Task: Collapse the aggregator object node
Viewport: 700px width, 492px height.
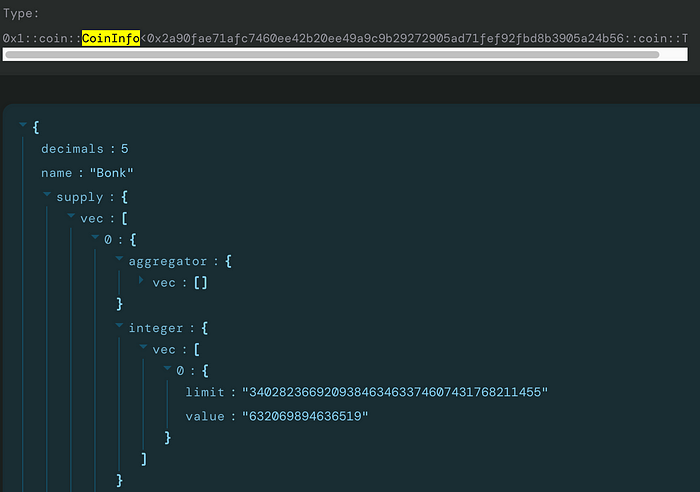Action: tap(119, 259)
